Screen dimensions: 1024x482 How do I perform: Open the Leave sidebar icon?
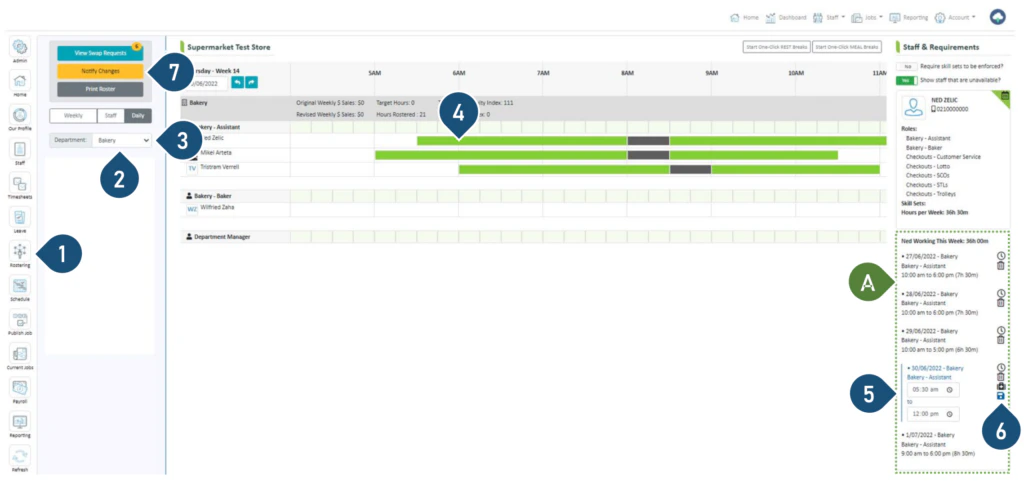pos(20,217)
